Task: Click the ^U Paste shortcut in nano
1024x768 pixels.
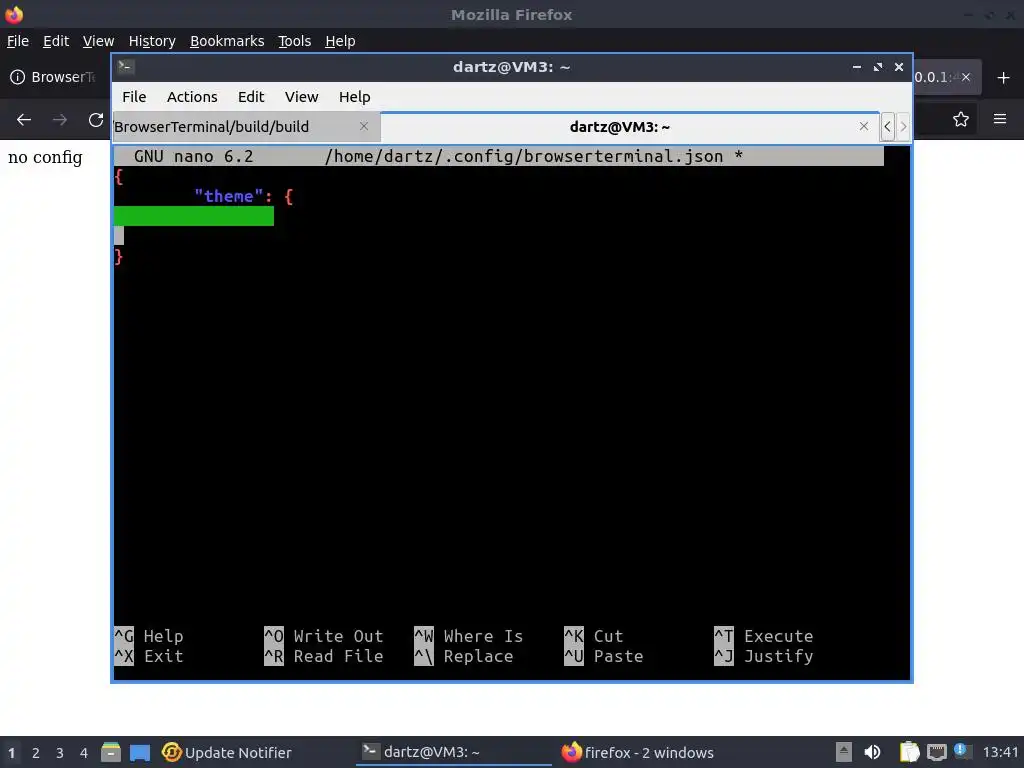Action: [604, 656]
